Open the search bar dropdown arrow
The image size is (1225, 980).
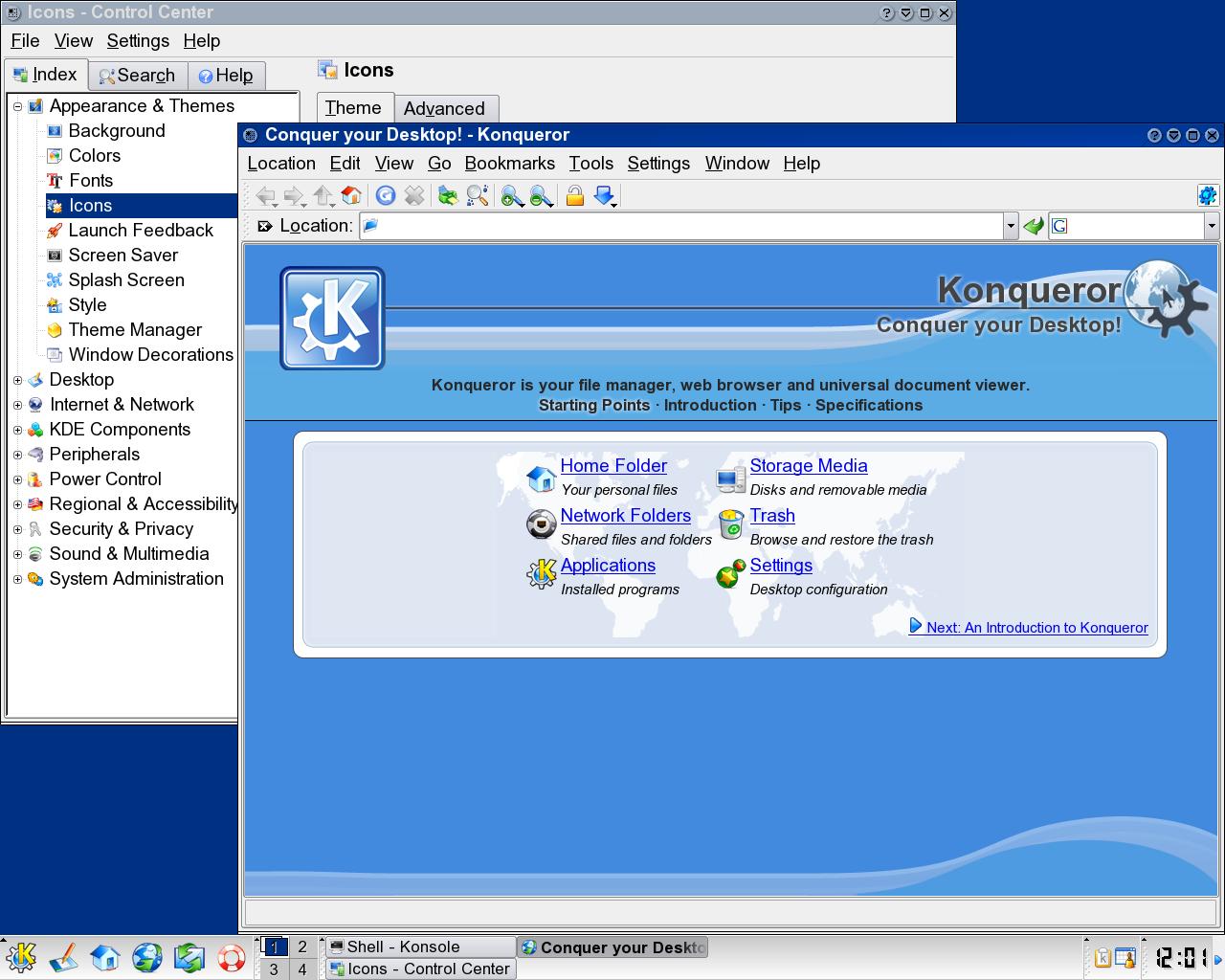[x=1212, y=226]
